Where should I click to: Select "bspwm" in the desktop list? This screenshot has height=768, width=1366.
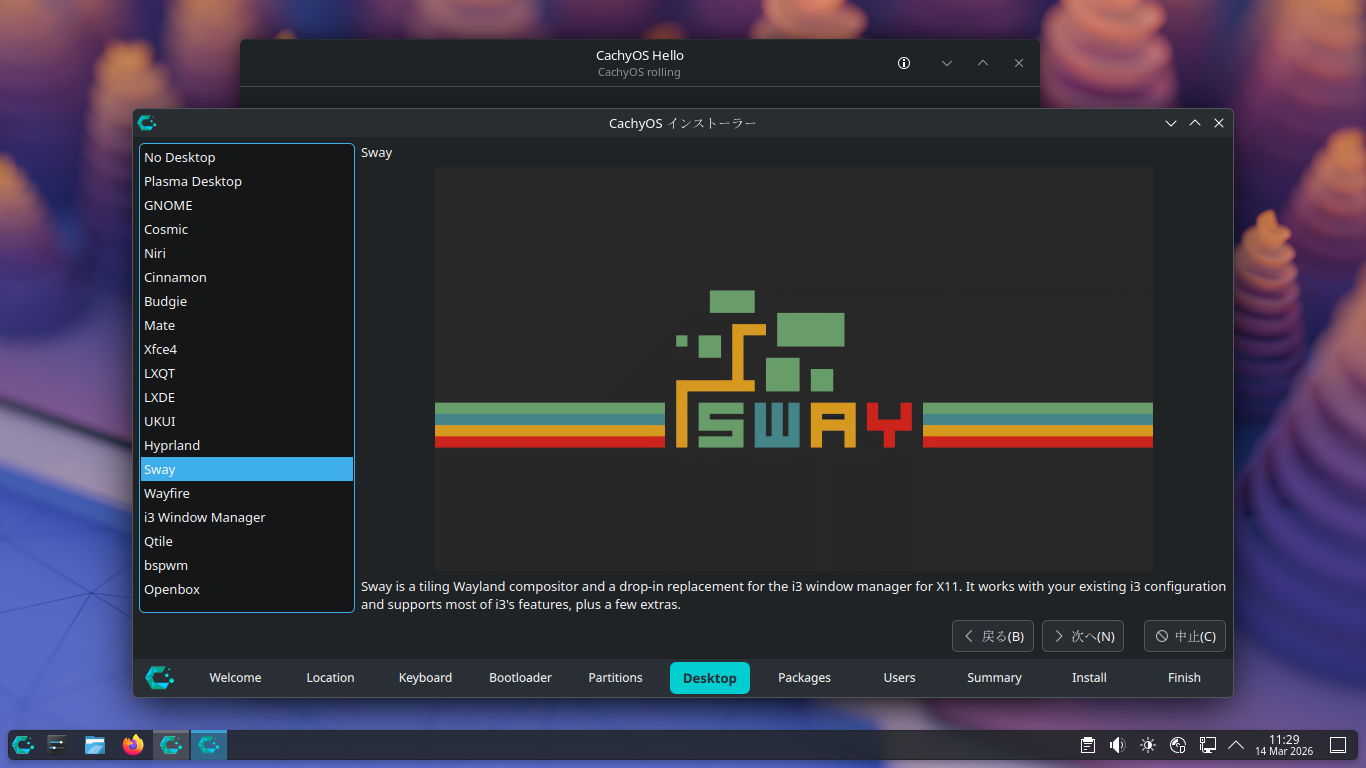[247, 565]
